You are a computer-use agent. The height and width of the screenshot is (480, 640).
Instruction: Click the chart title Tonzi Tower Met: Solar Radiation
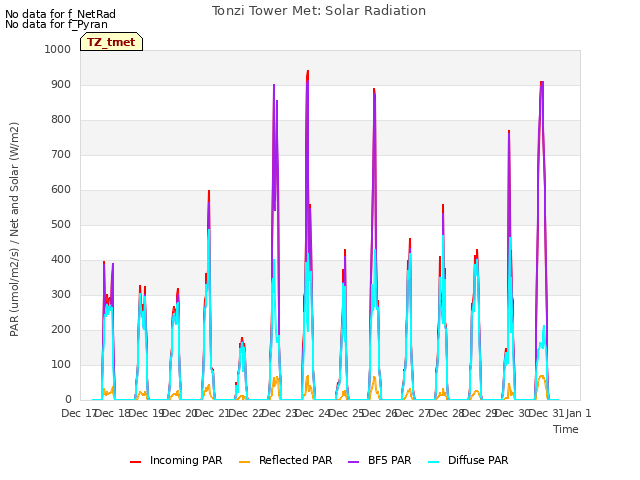coord(319,11)
